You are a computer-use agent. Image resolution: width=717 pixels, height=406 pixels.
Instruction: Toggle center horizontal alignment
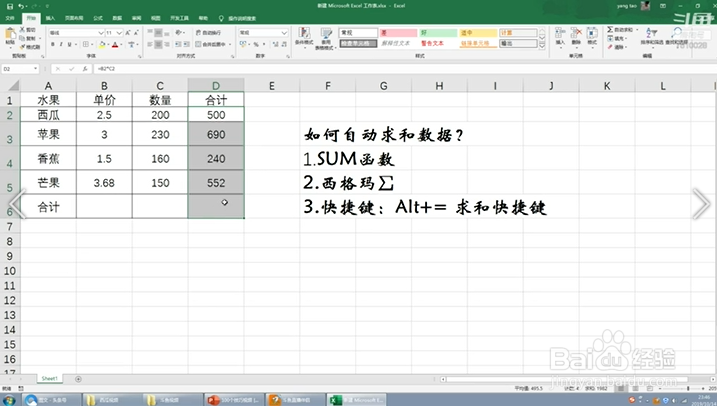pos(158,44)
